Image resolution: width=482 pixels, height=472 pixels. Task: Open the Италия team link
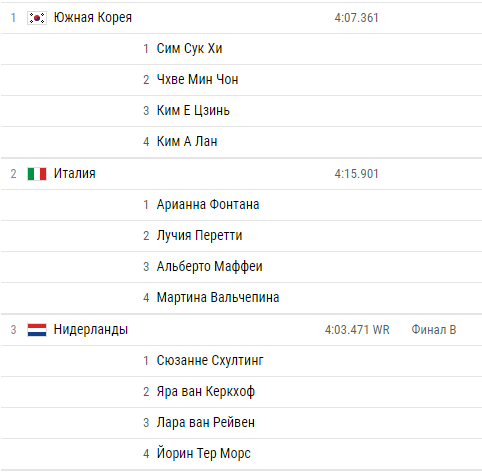[75, 174]
